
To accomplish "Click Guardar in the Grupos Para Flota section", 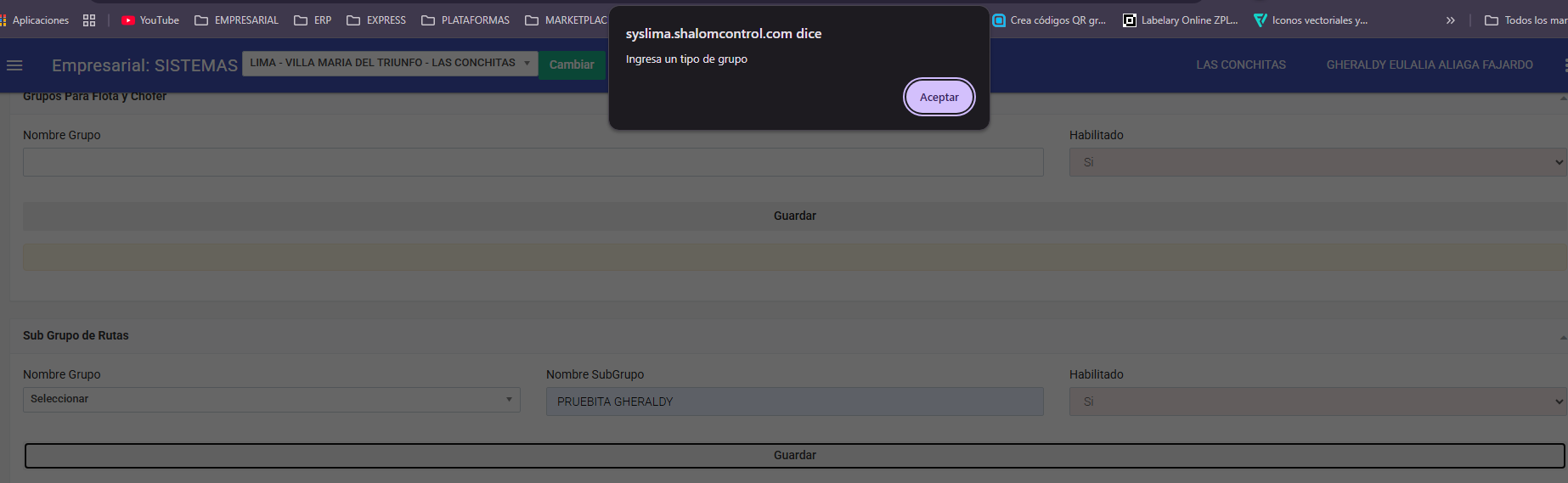I will [794, 216].
